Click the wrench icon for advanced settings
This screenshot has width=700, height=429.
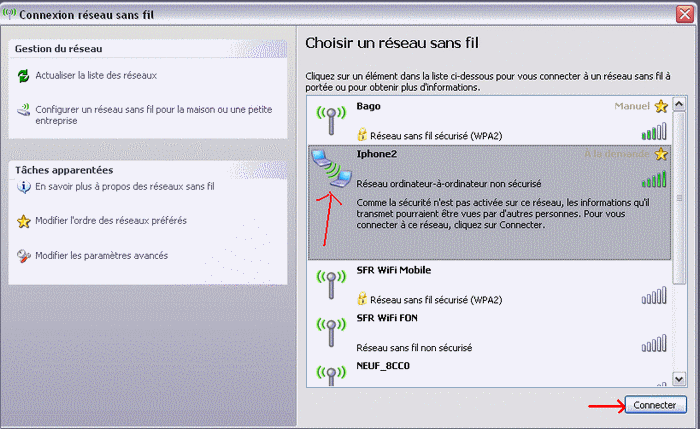[23, 256]
